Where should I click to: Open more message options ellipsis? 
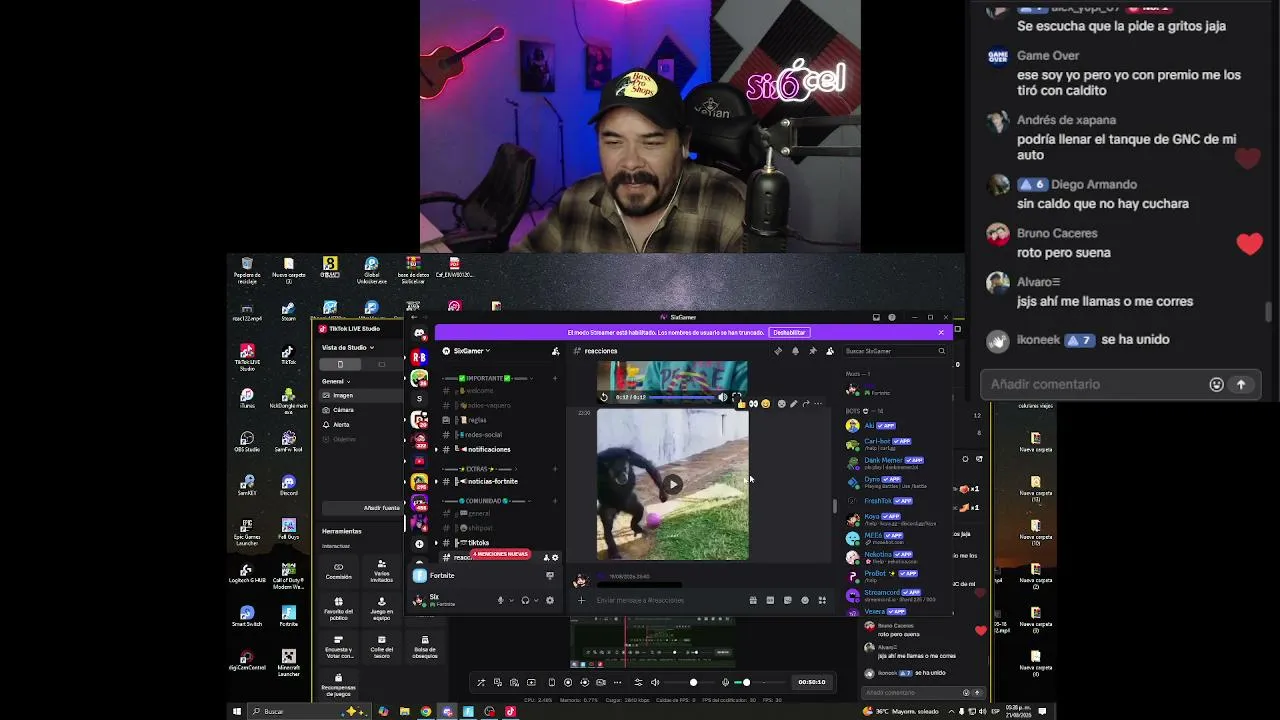[818, 404]
